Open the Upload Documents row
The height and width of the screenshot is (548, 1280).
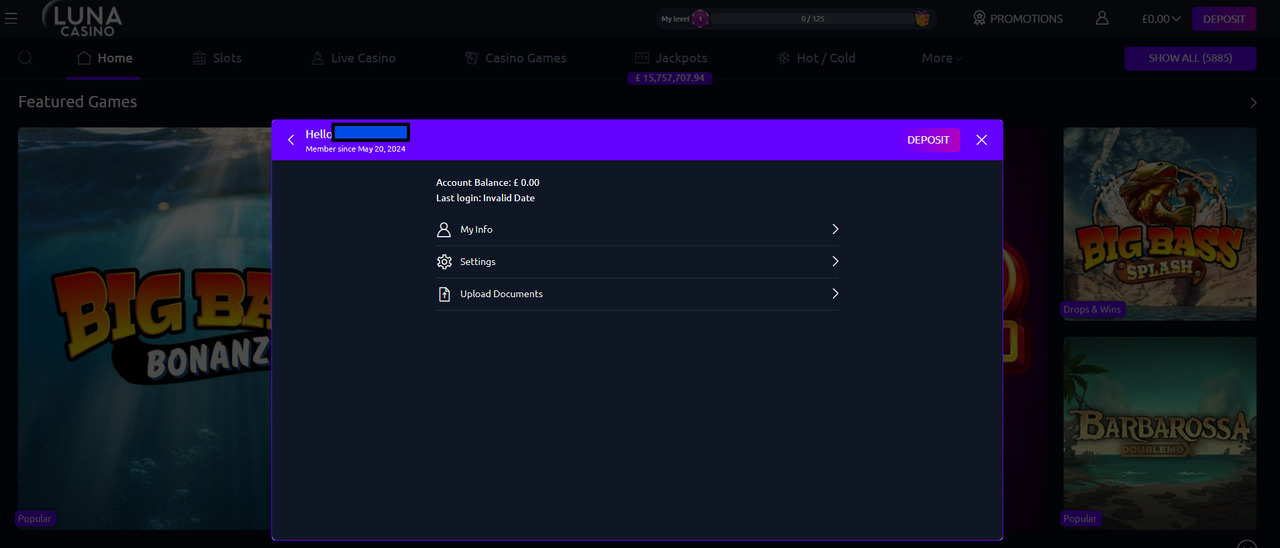637,294
